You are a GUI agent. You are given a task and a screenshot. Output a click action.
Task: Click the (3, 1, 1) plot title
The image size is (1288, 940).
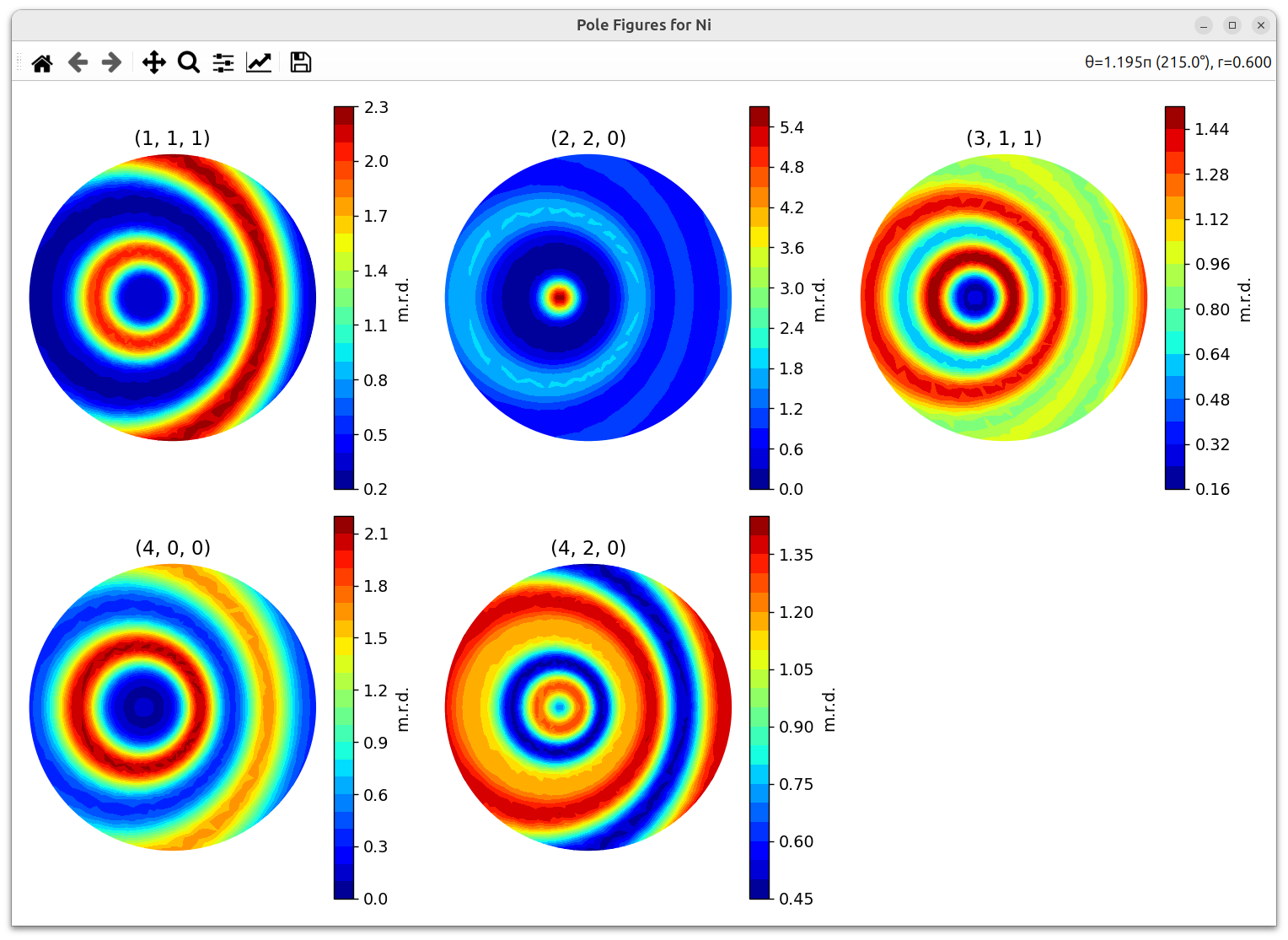(1004, 138)
